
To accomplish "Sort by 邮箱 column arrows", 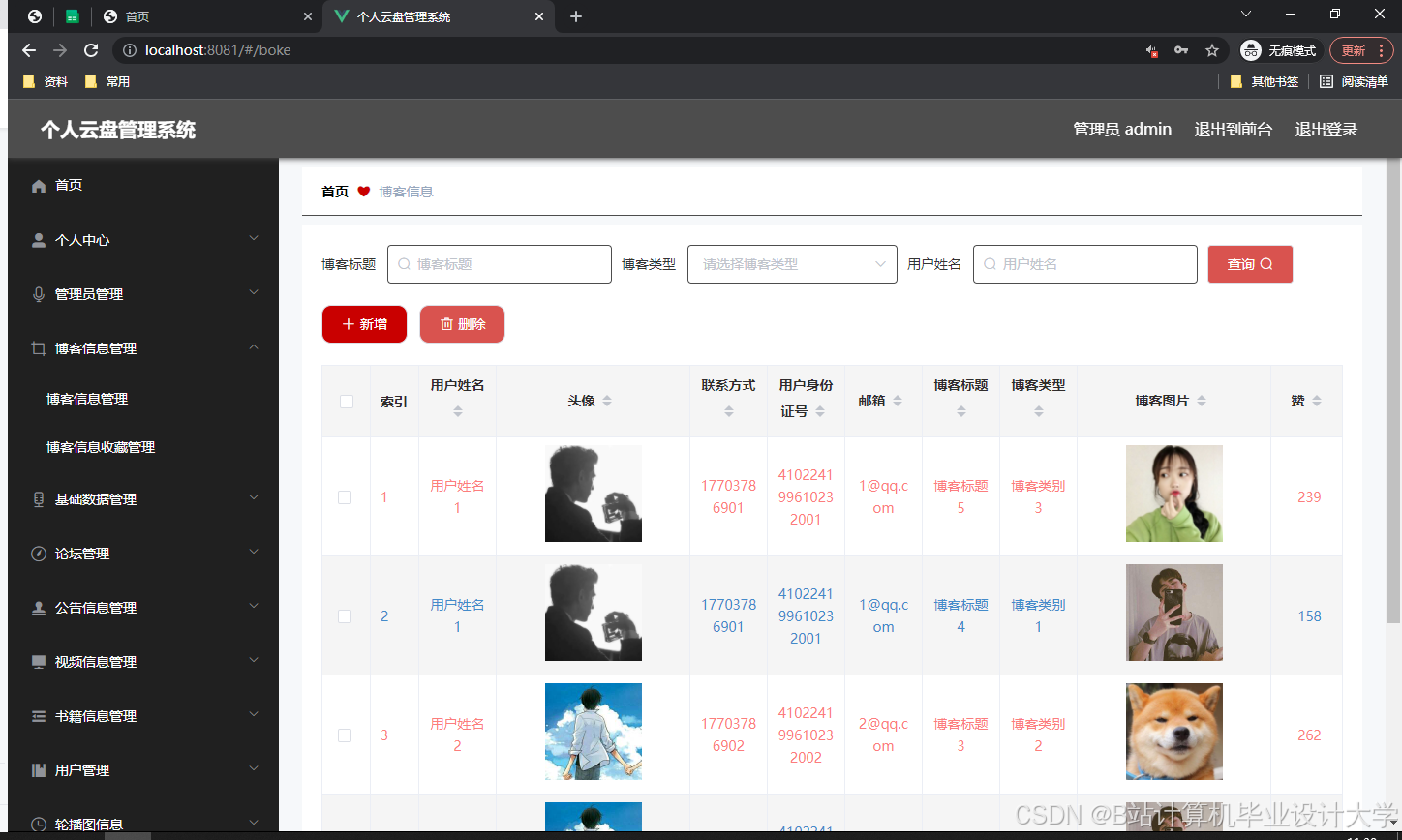I will pos(898,401).
